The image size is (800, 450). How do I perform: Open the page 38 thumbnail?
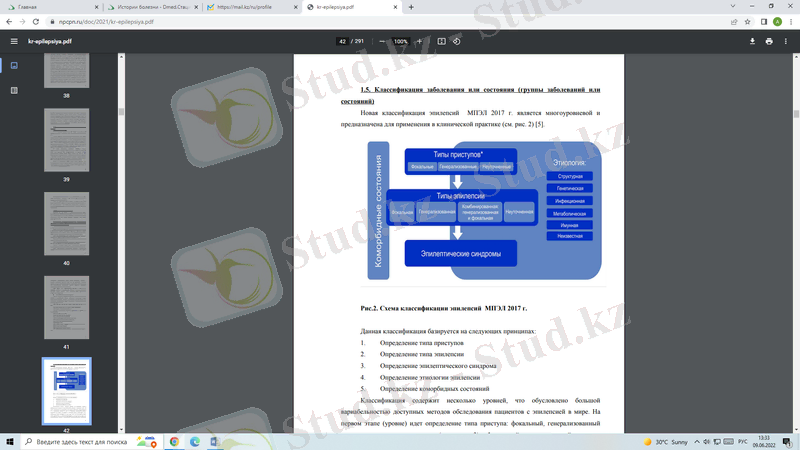[66, 60]
